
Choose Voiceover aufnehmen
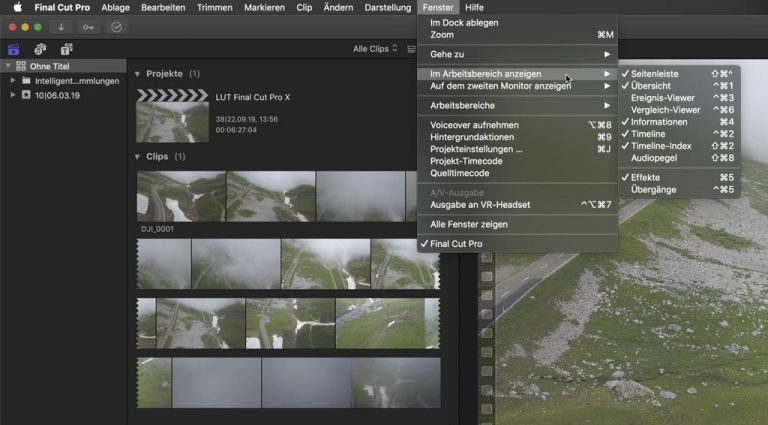pos(517,125)
